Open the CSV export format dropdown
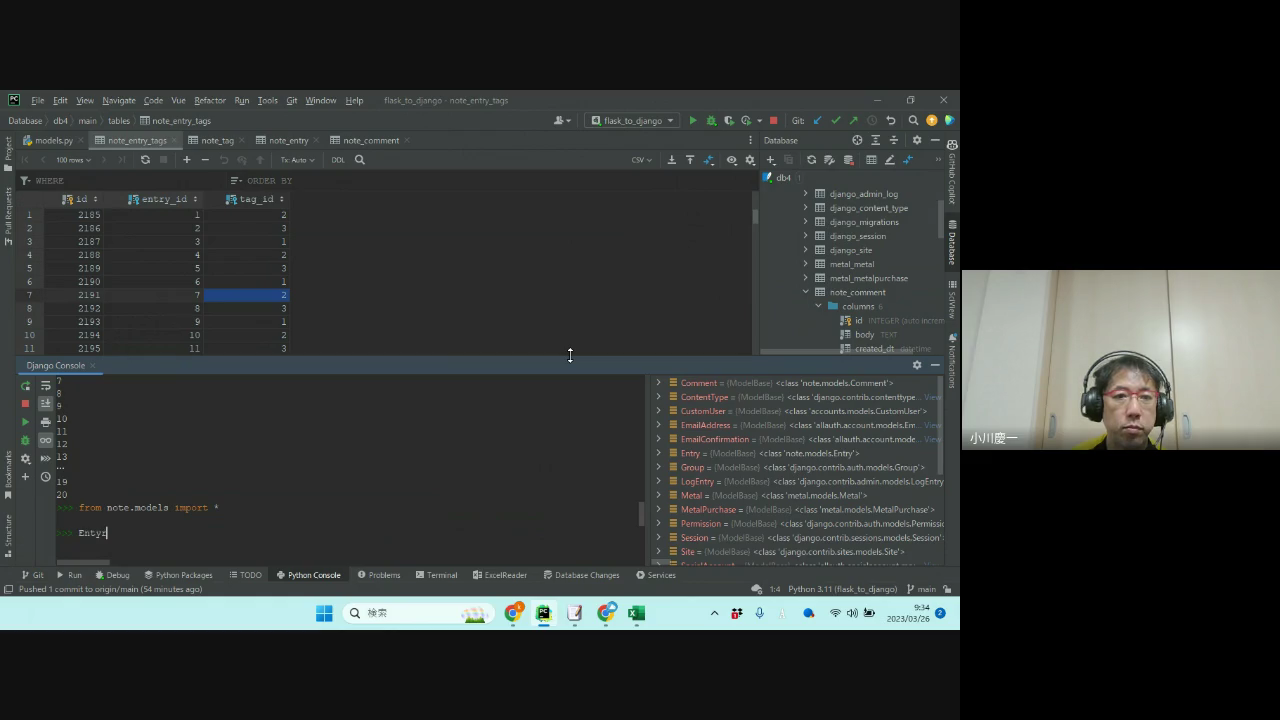The image size is (1280, 720). 641,160
